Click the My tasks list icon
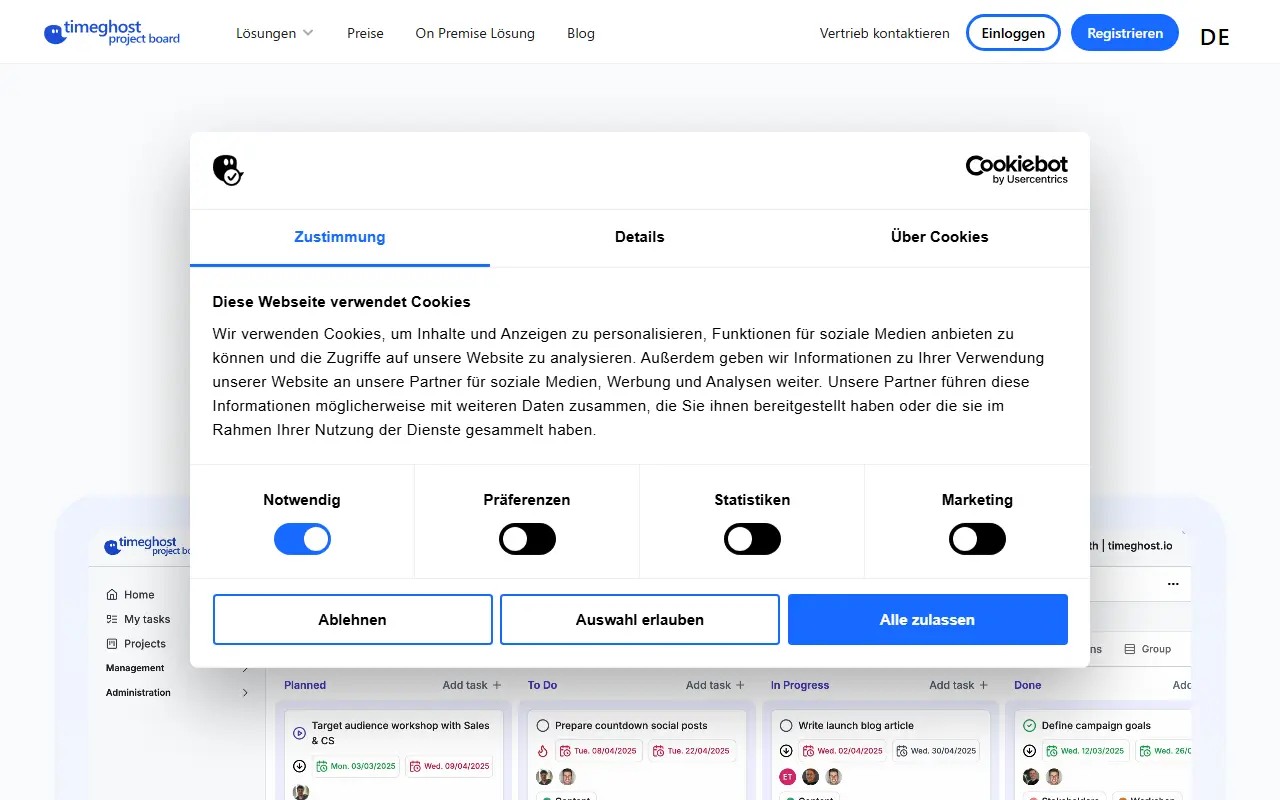The width and height of the screenshot is (1280, 800). click(x=112, y=619)
